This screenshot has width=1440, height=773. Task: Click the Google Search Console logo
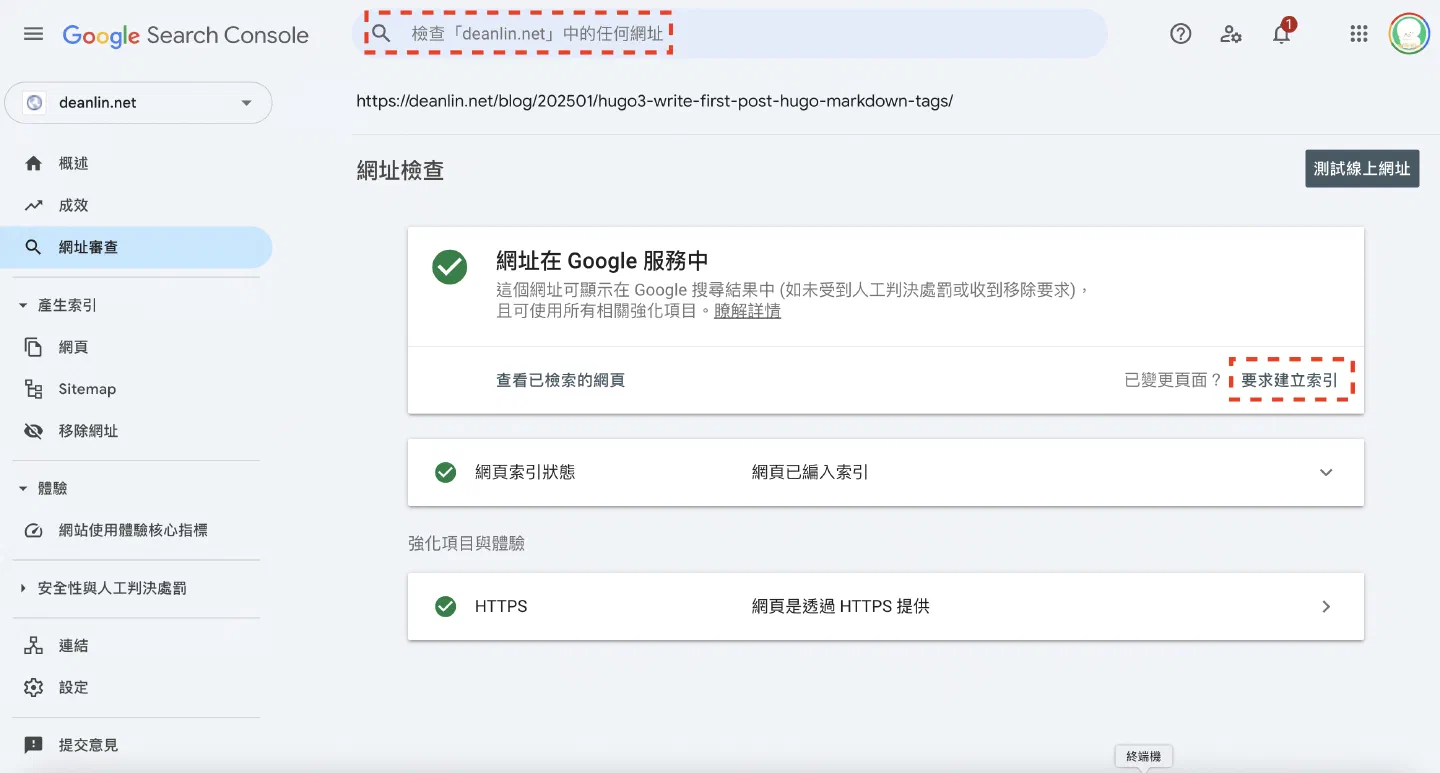click(186, 35)
